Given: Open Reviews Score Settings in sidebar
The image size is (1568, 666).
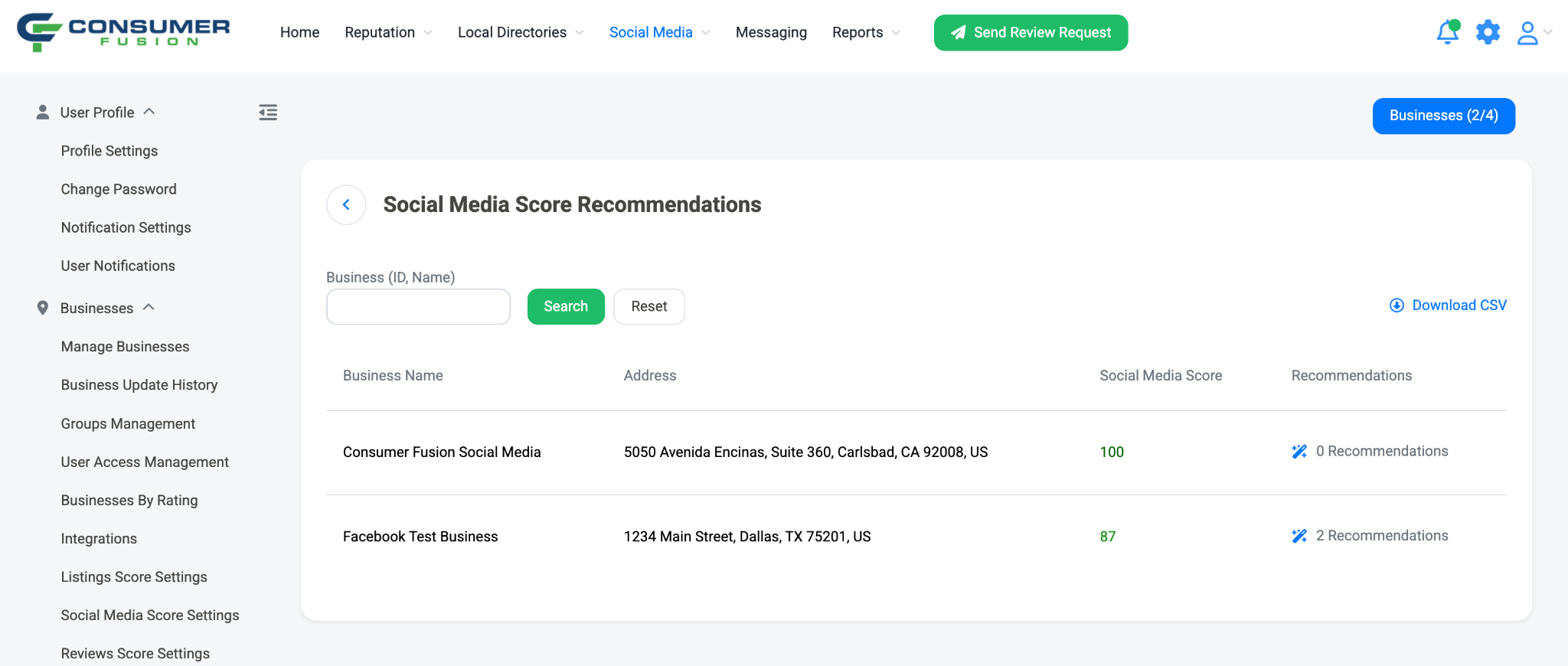Looking at the screenshot, I should click(x=136, y=653).
